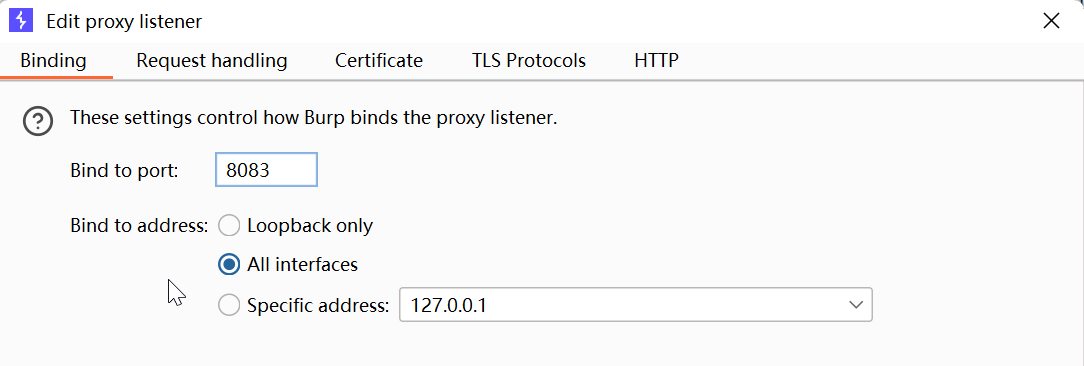
Task: Go to the Certificate tab
Action: pos(379,61)
